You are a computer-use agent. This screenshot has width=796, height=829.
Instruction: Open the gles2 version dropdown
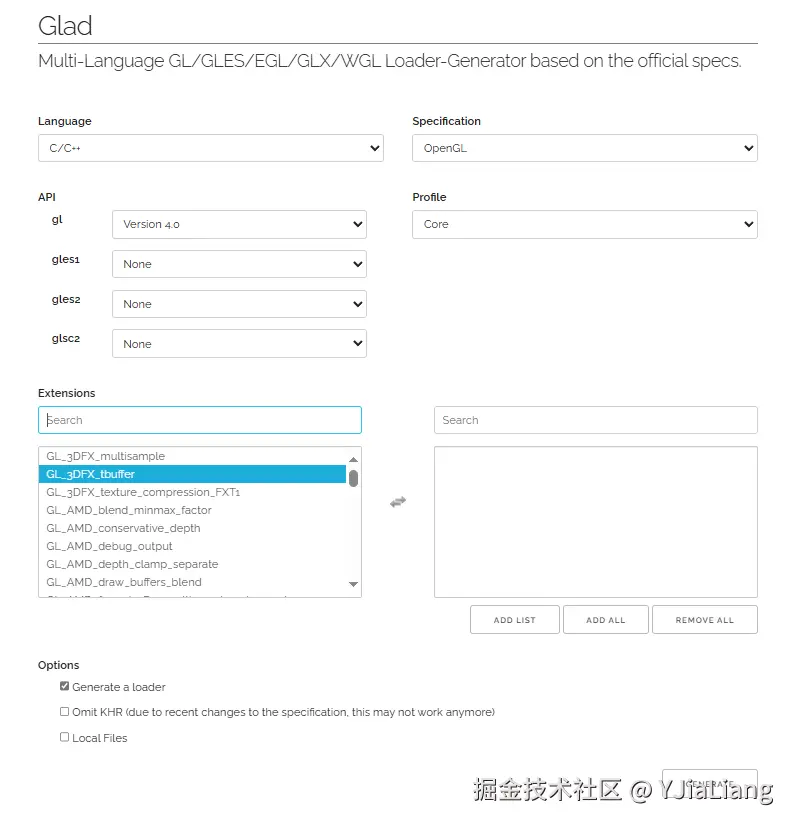[239, 304]
